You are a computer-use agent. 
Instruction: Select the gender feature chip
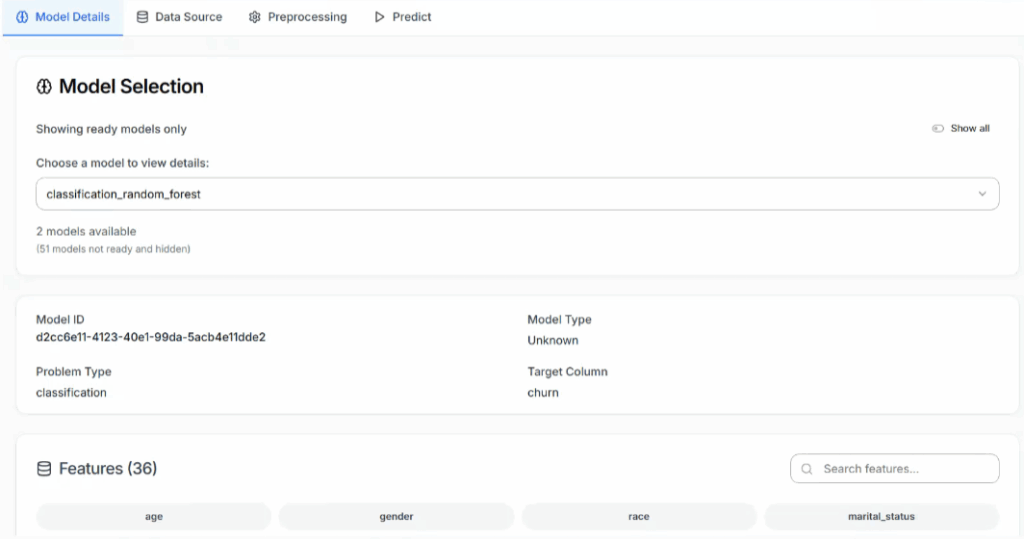(x=396, y=517)
